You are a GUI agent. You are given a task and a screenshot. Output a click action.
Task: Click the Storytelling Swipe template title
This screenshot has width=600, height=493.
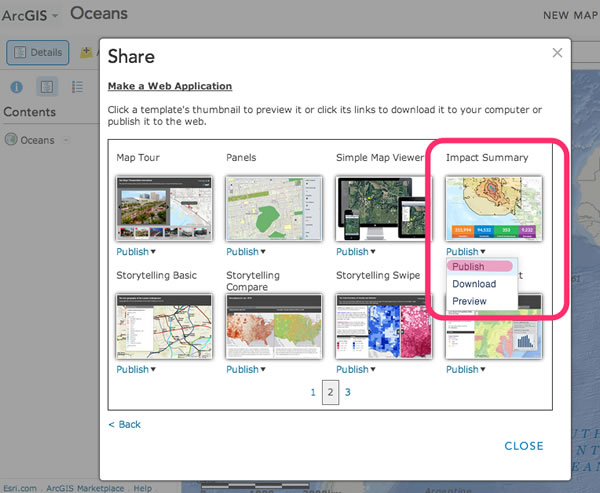coord(378,276)
